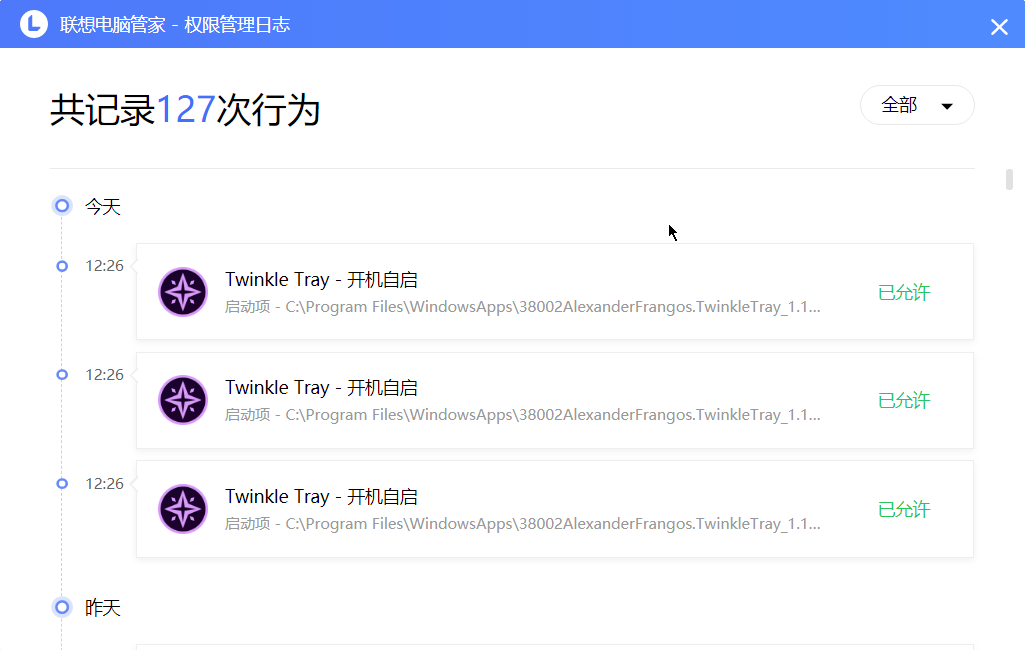This screenshot has height=650, width=1025.
Task: Click the third Twinkle Tray app icon
Action: pyautogui.click(x=183, y=509)
